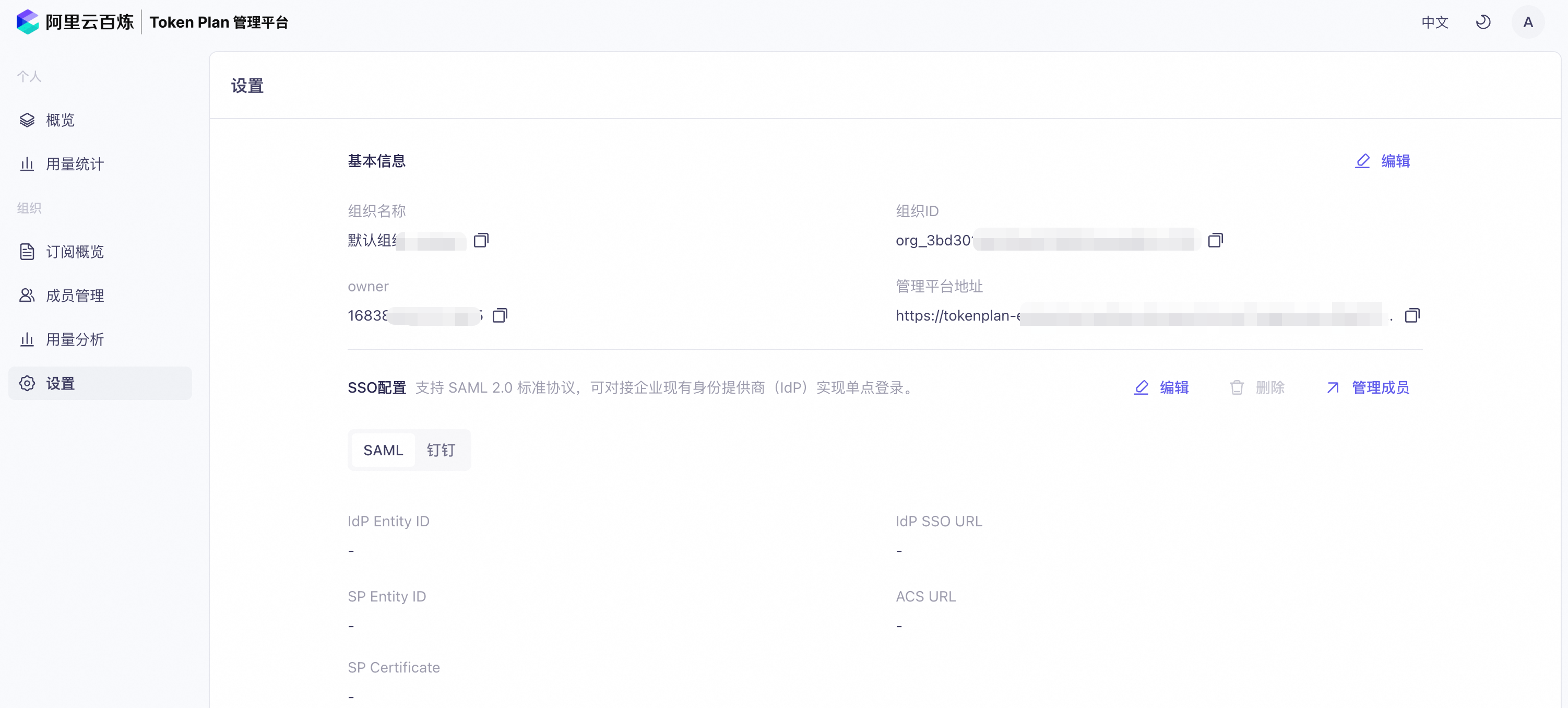
Task: Copy the owner value
Action: 500,315
